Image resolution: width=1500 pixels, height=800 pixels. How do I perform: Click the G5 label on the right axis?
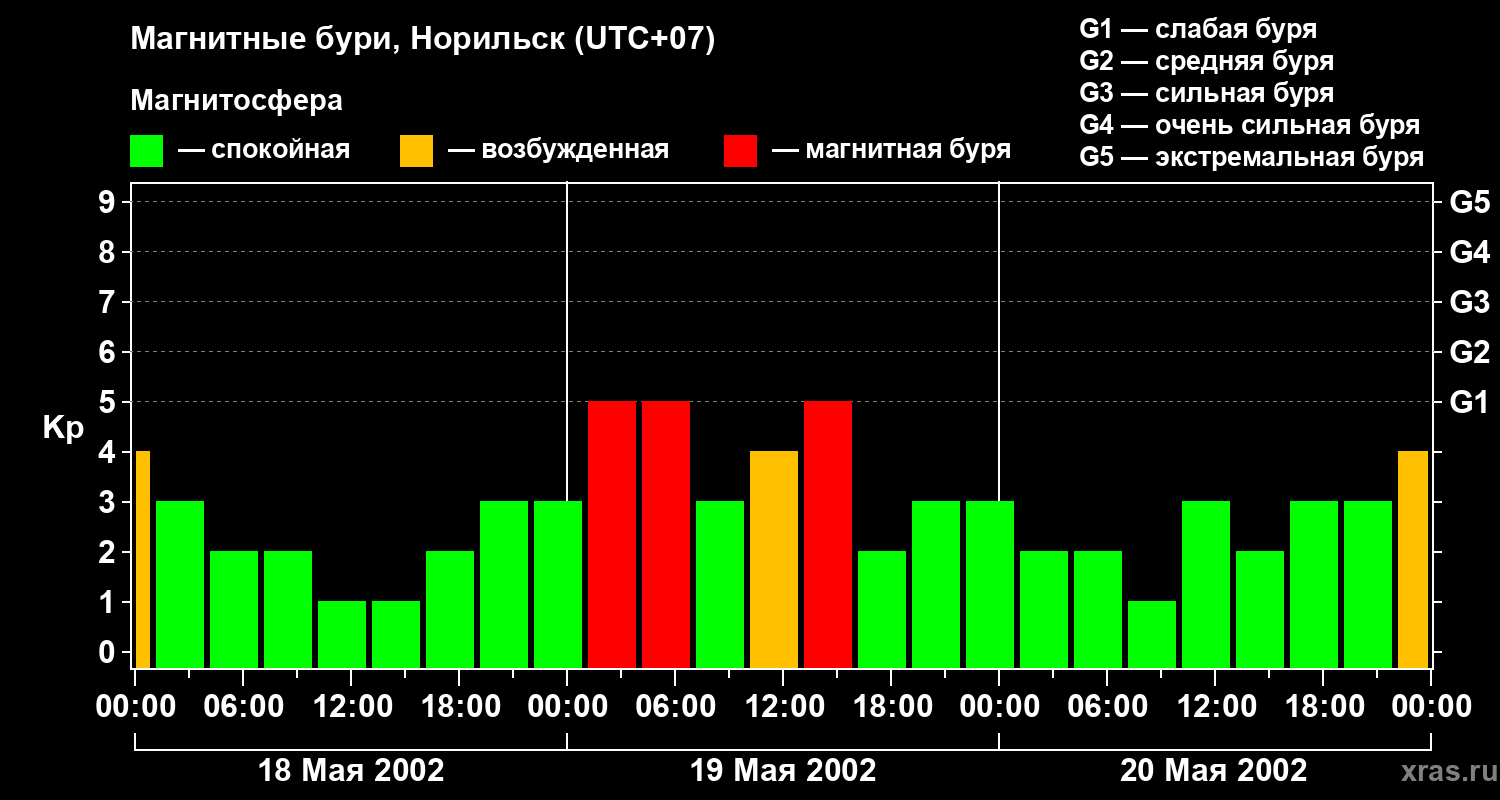(1469, 202)
